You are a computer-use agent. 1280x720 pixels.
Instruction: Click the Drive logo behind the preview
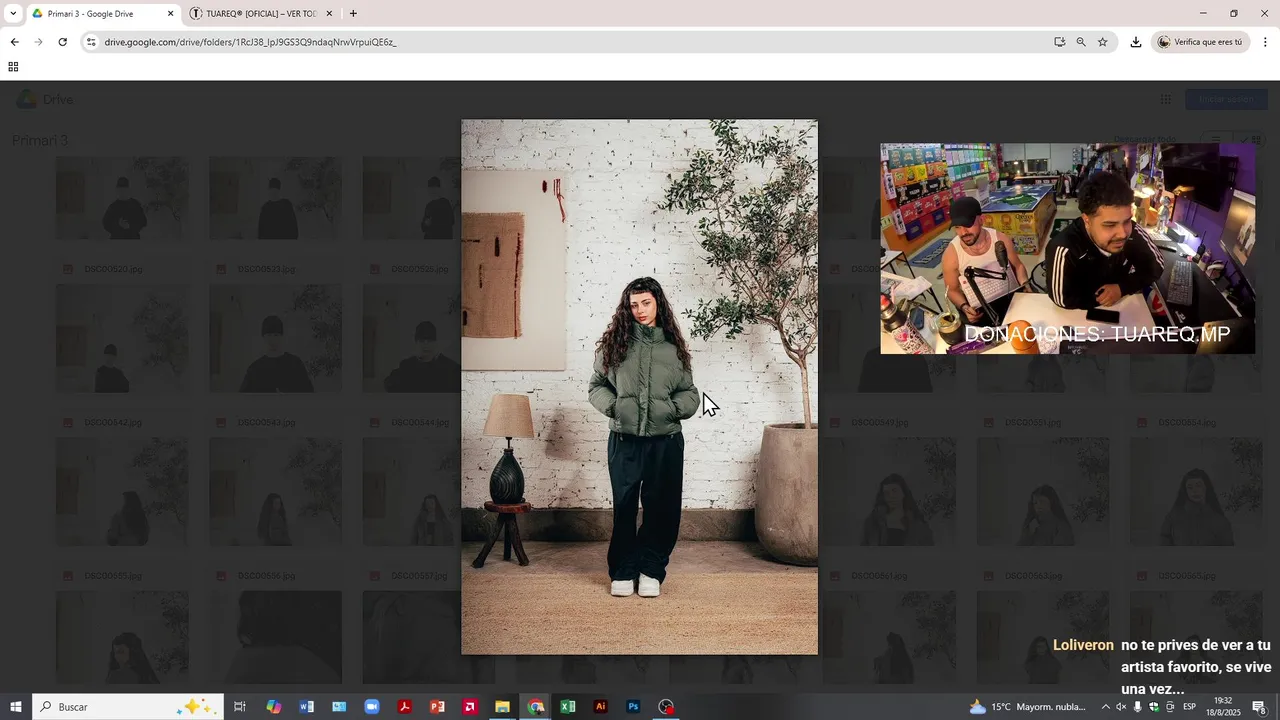tap(46, 99)
